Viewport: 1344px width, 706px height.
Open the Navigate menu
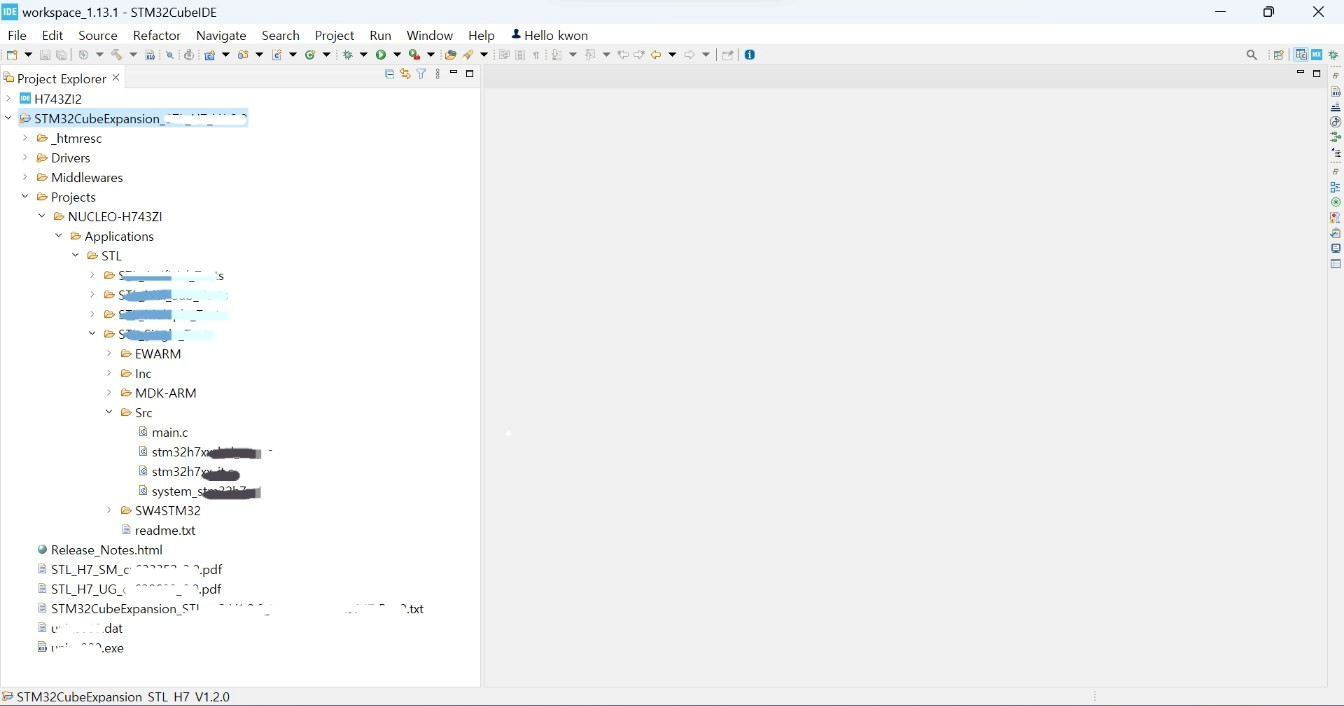pyautogui.click(x=221, y=35)
